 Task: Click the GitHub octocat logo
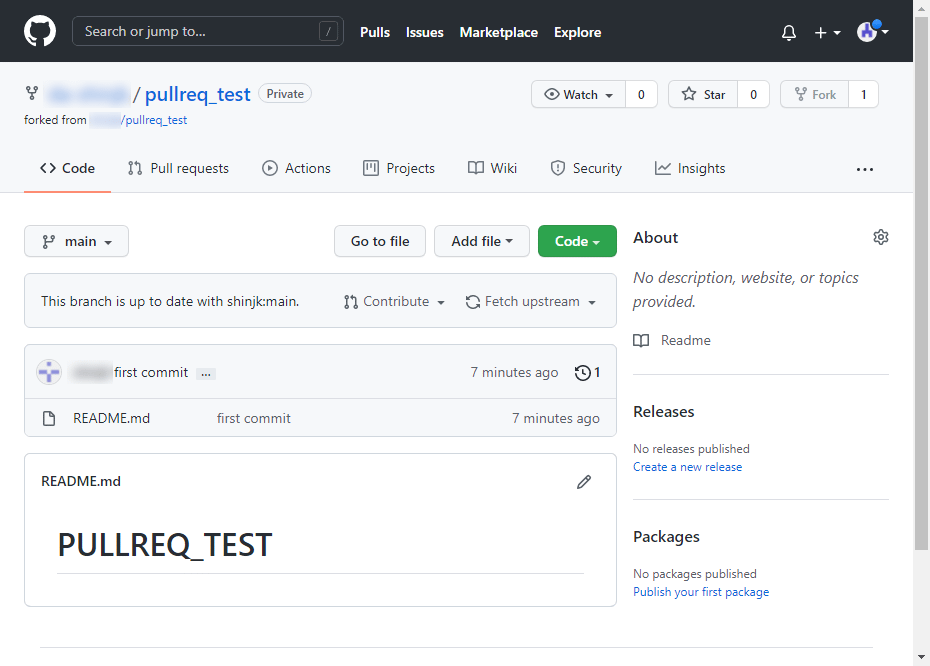(x=40, y=31)
